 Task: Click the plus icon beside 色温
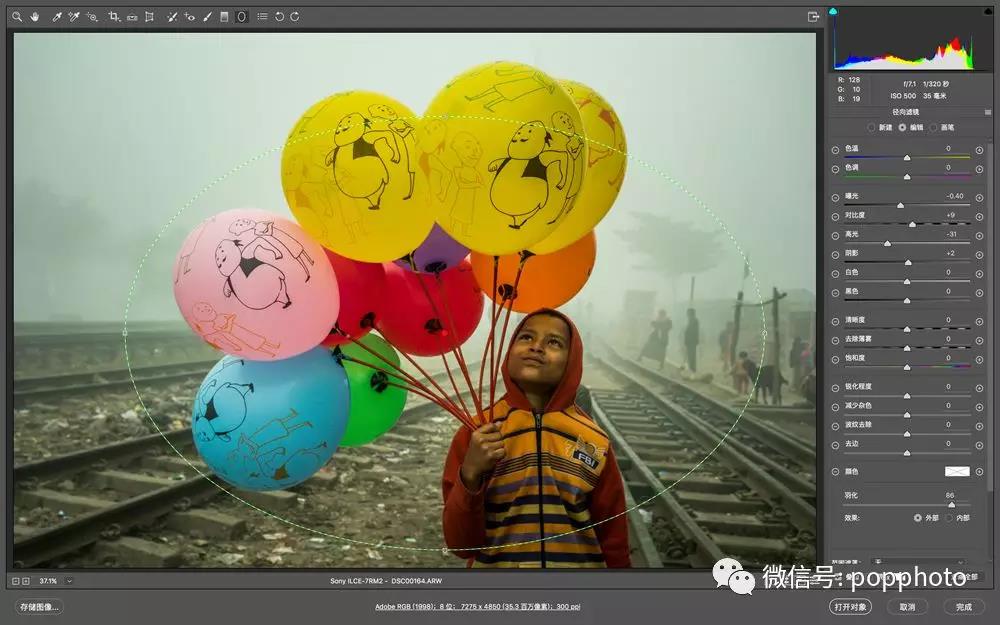point(980,151)
